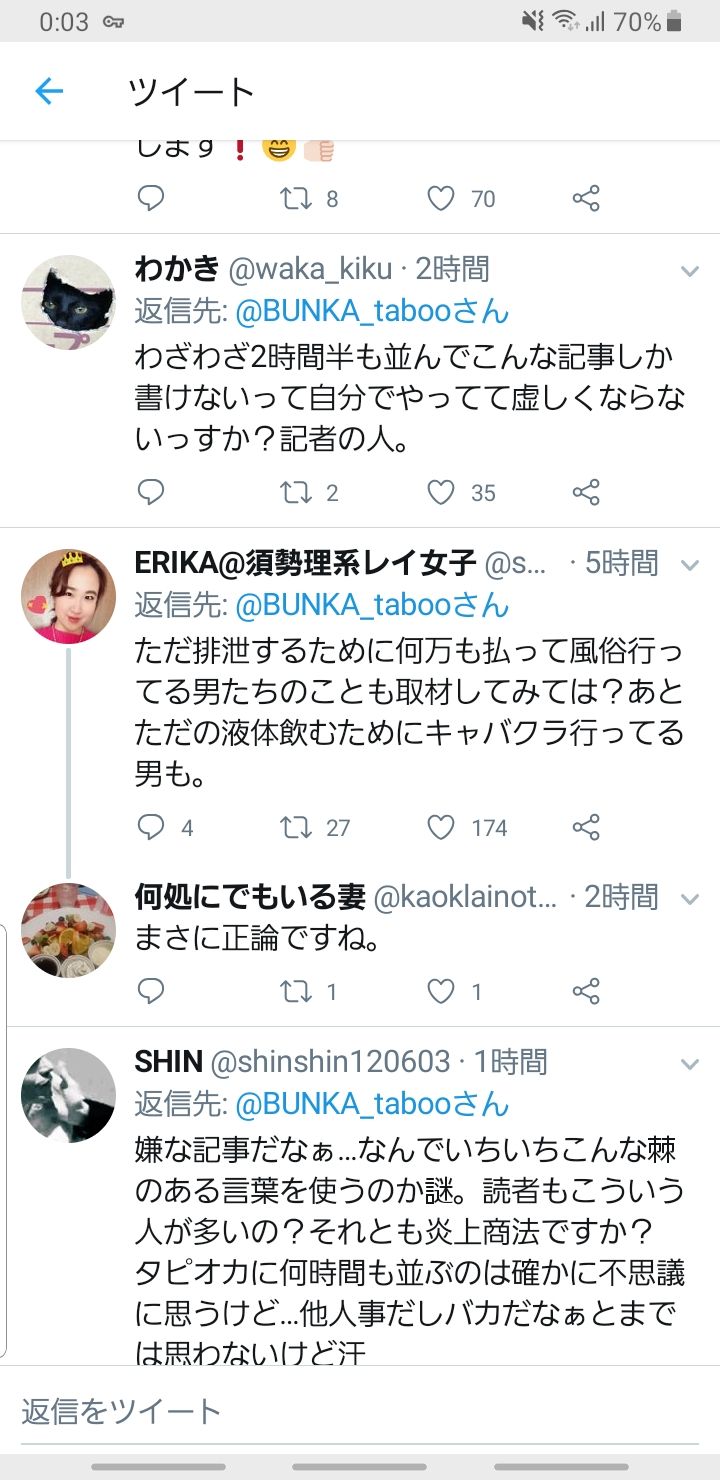Retweet わかき's tweet with 2 retweets
Viewport: 720px width, 1480px height.
pyautogui.click(x=296, y=492)
